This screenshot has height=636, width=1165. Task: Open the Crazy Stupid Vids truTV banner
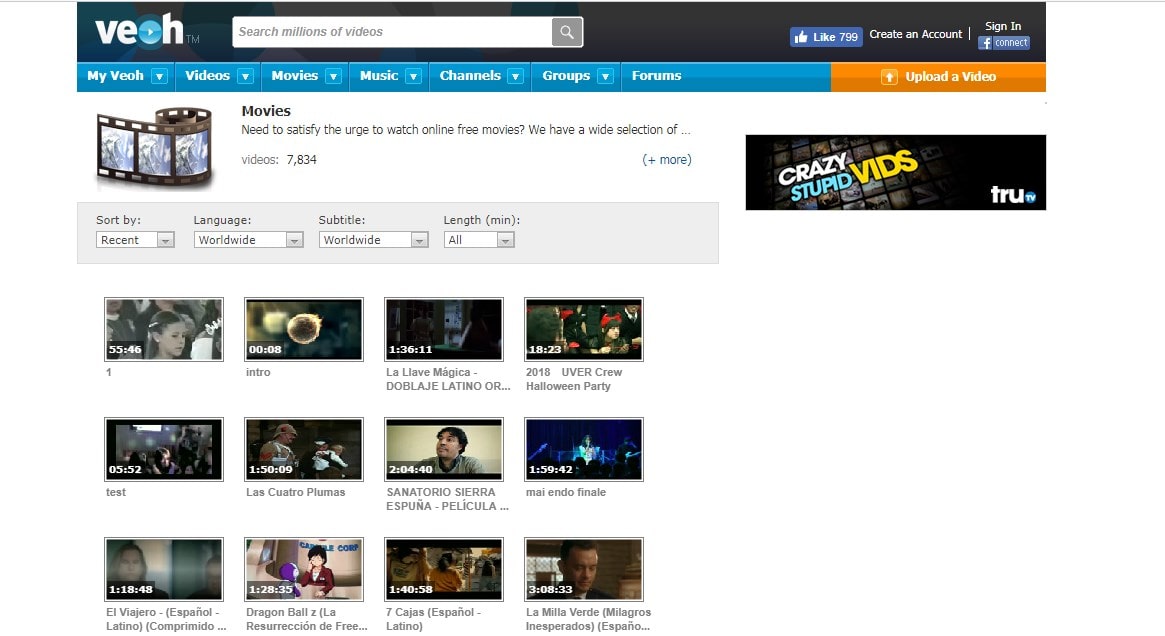point(895,172)
